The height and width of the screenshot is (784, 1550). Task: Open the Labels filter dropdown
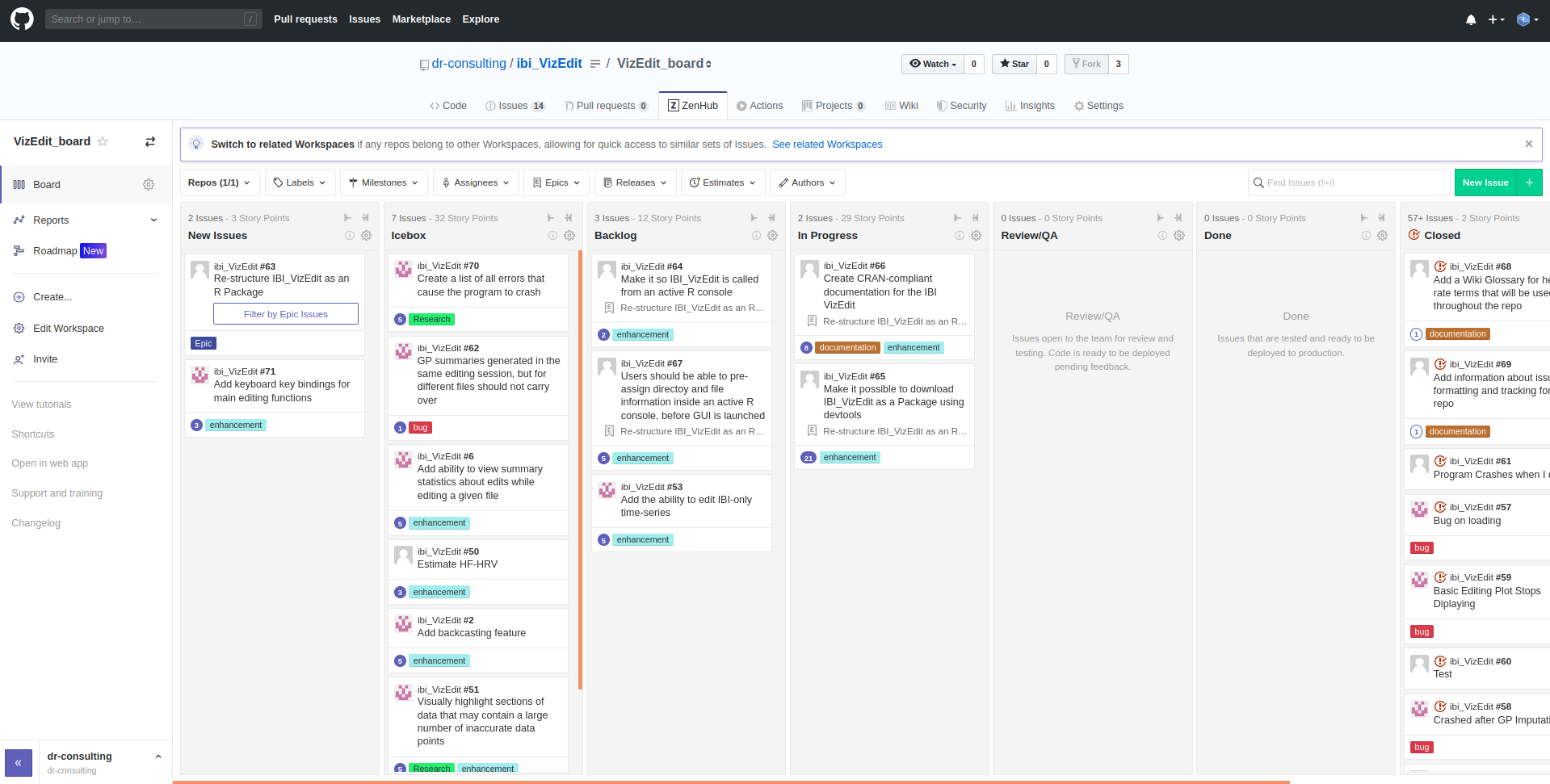pos(300,182)
